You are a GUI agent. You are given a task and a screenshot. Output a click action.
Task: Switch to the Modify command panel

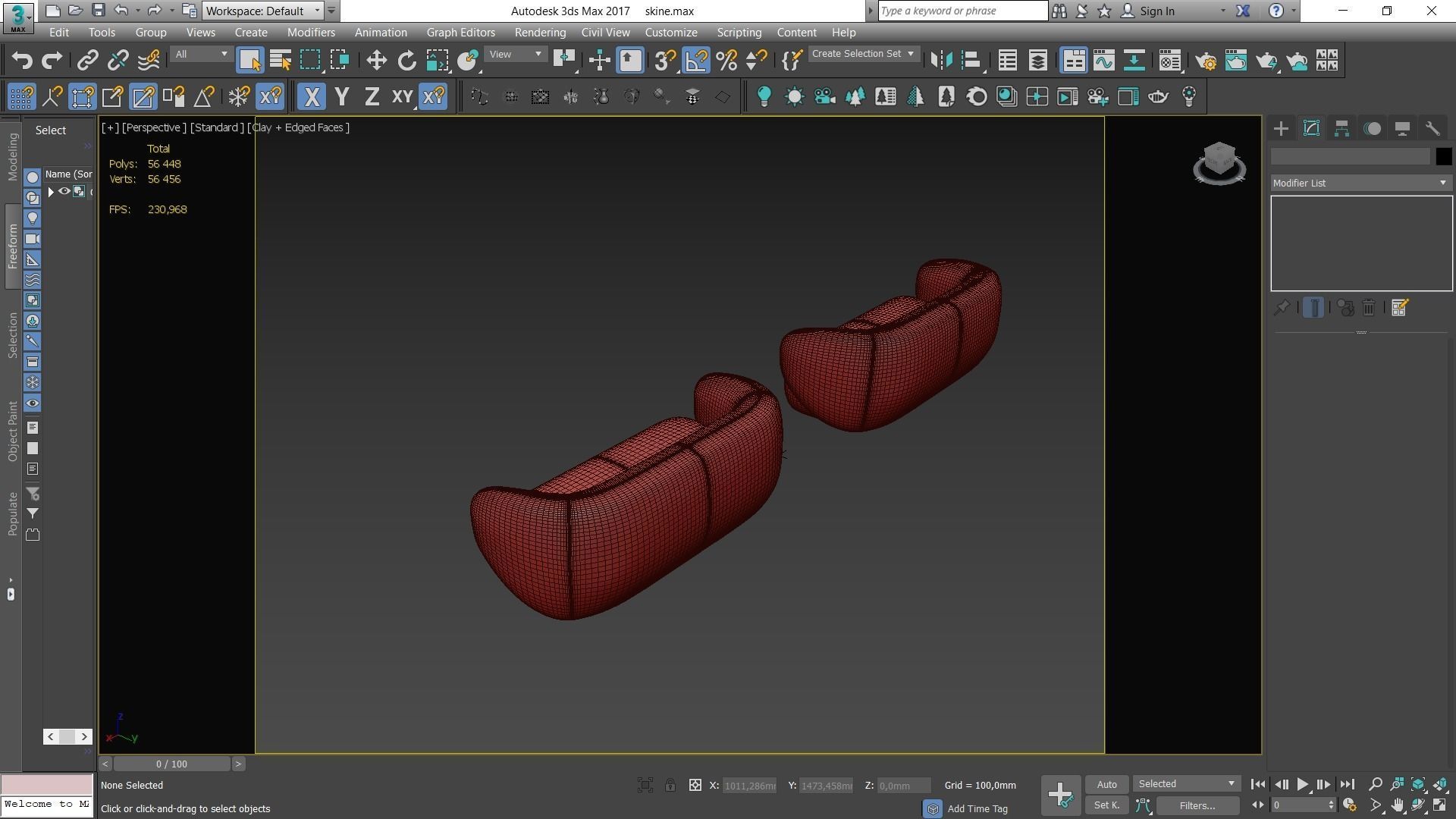click(x=1311, y=129)
